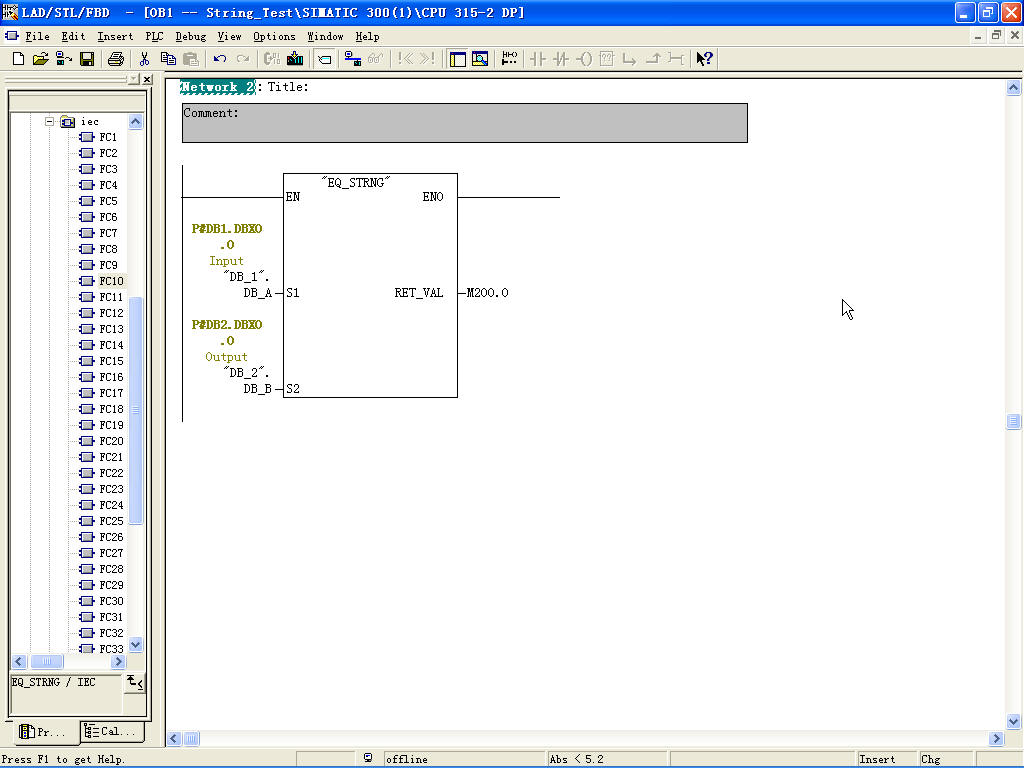The image size is (1024, 768).
Task: Click the Save diskette icon
Action: click(x=86, y=59)
